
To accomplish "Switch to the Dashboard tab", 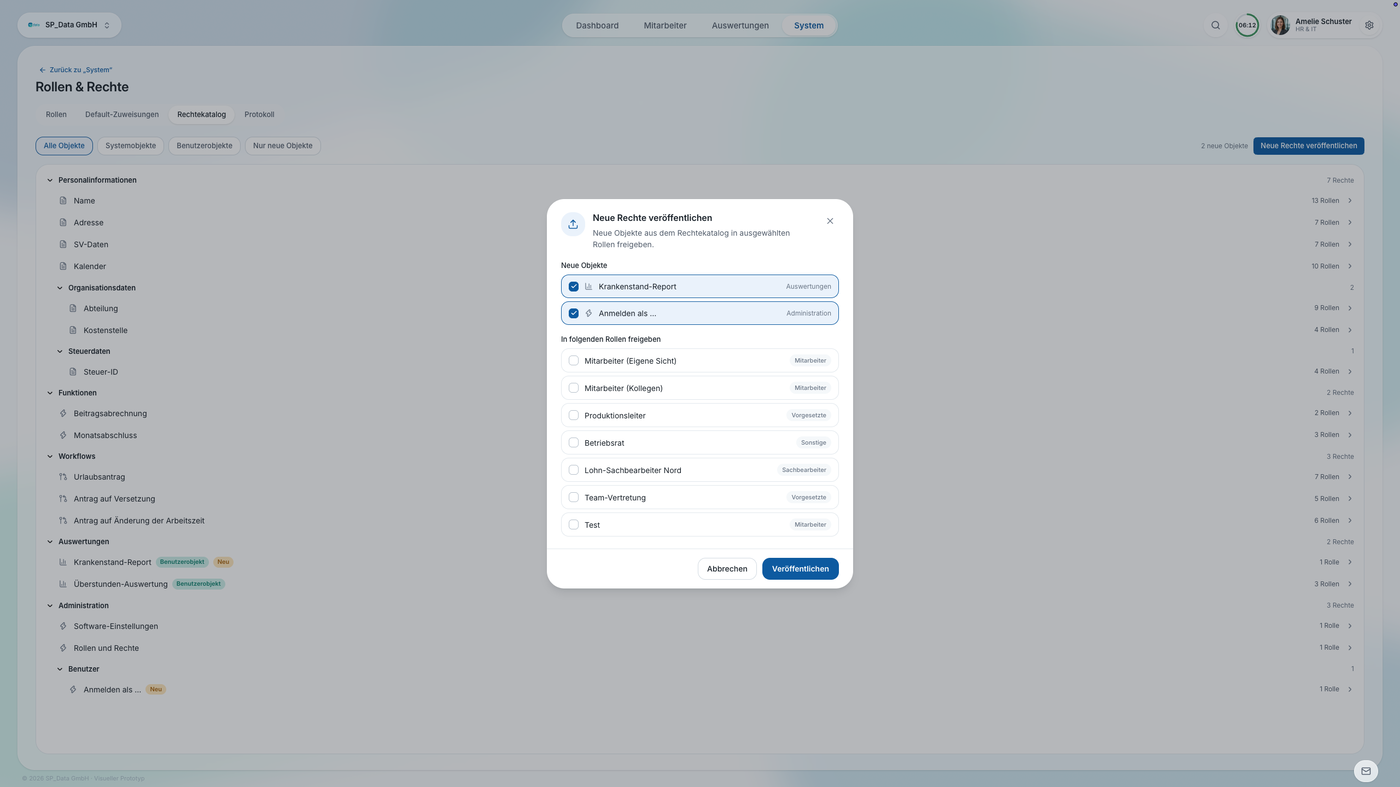I will point(597,25).
